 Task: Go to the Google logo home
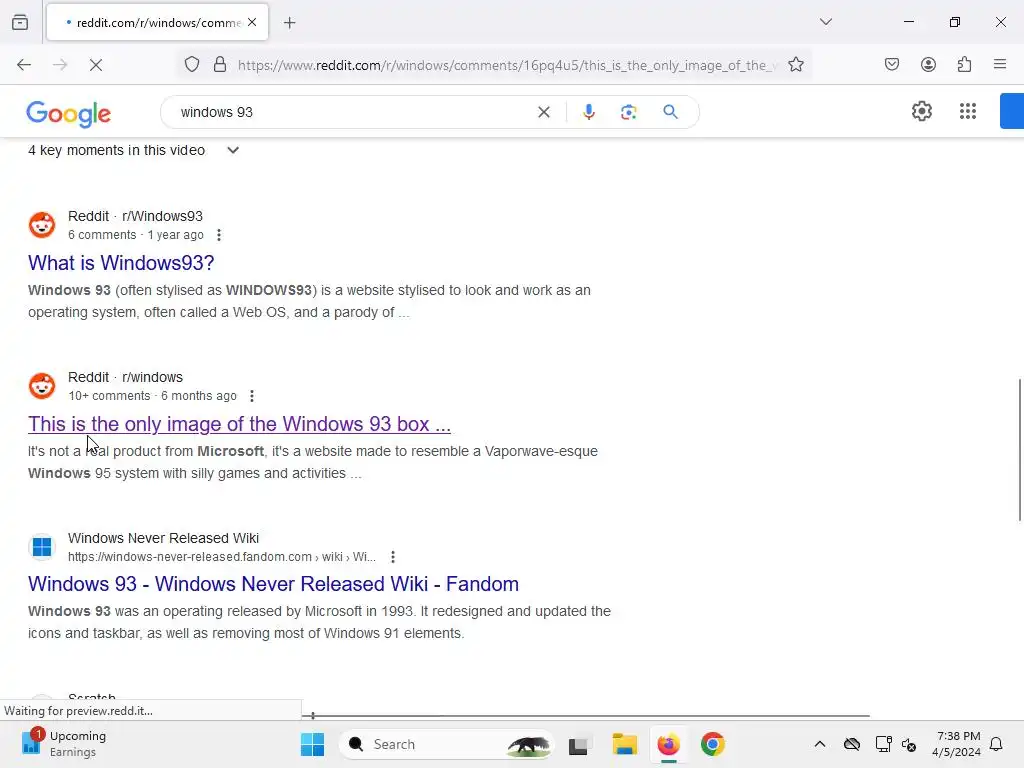click(69, 114)
